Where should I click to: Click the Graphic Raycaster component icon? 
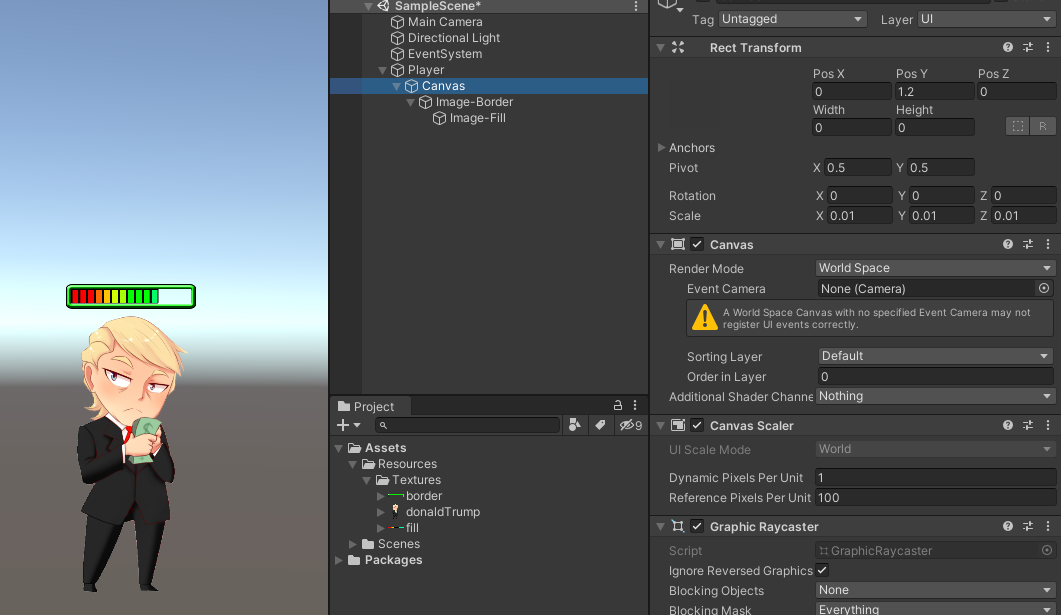pos(677,526)
